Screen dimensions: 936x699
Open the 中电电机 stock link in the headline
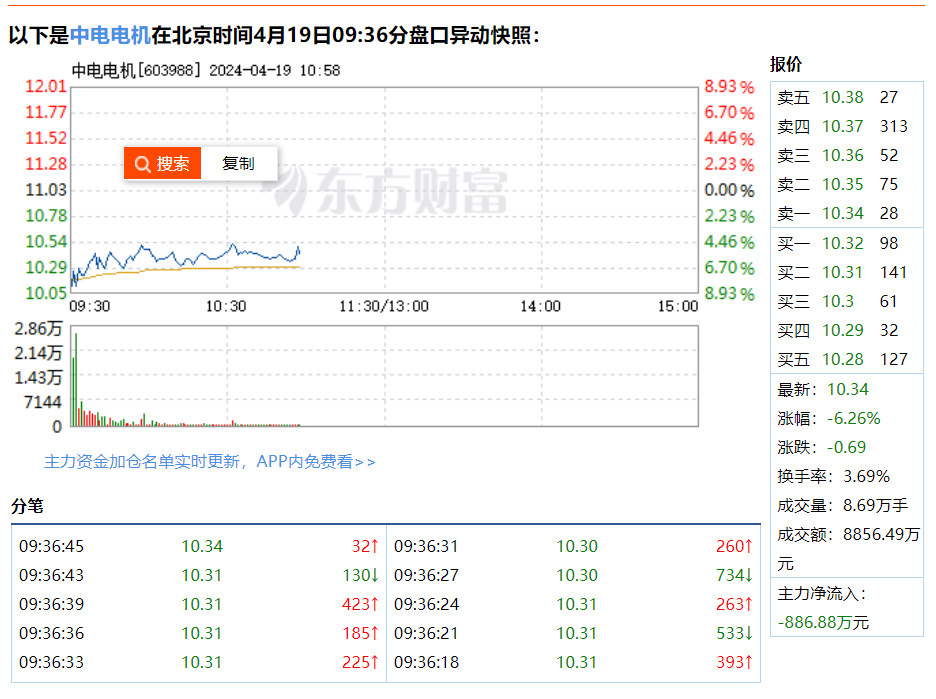tap(110, 35)
